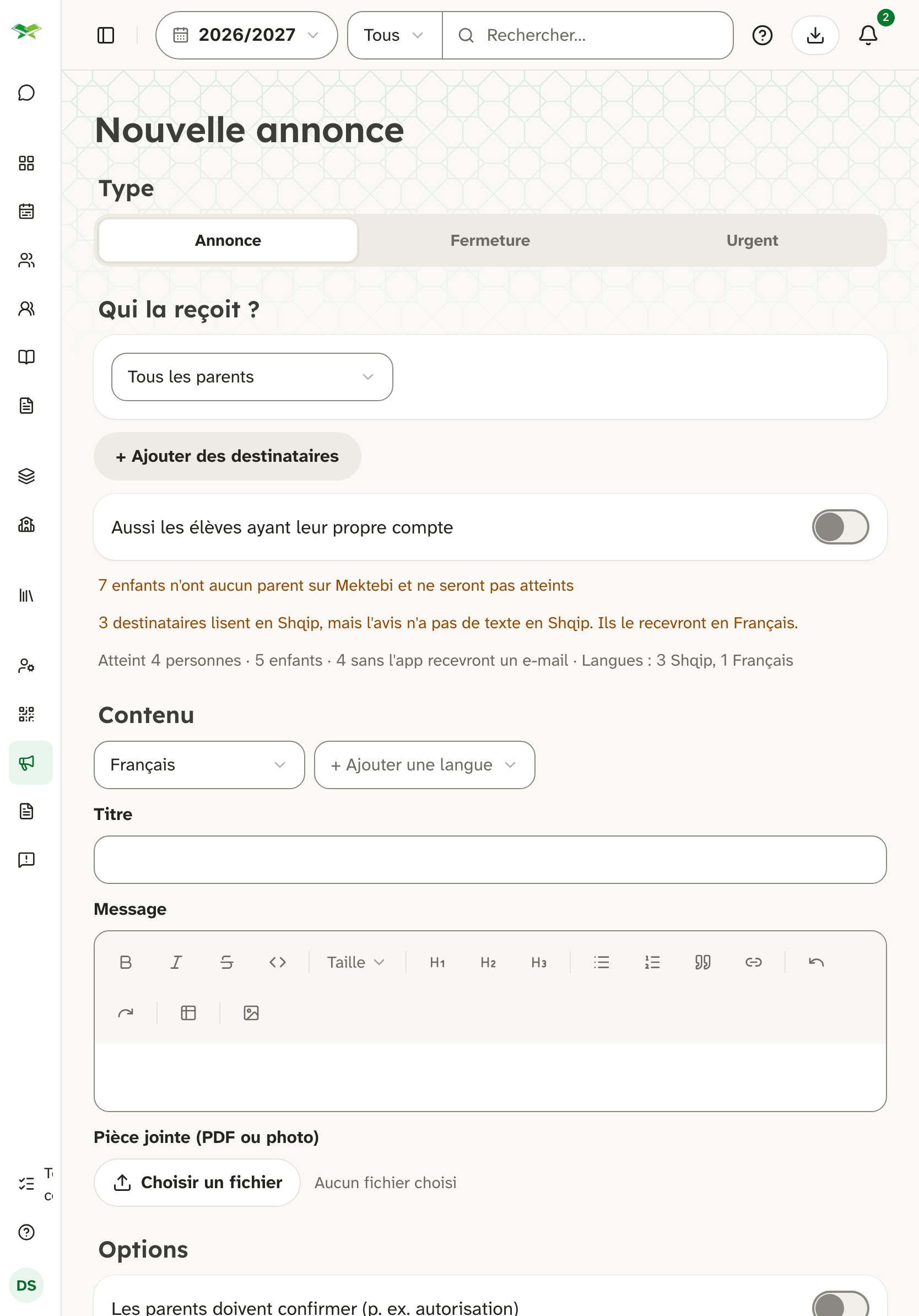This screenshot has height=1316, width=919.
Task: Toggle the sidebar panel icon
Action: point(105,35)
